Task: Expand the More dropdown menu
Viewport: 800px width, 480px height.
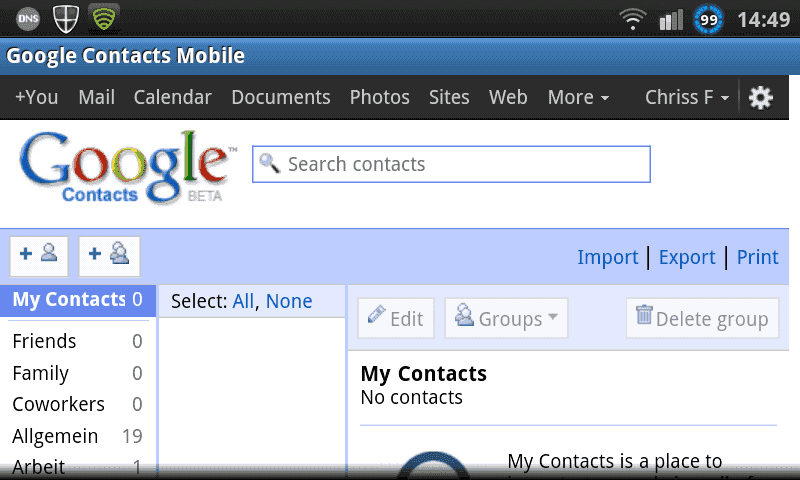Action: tap(578, 97)
